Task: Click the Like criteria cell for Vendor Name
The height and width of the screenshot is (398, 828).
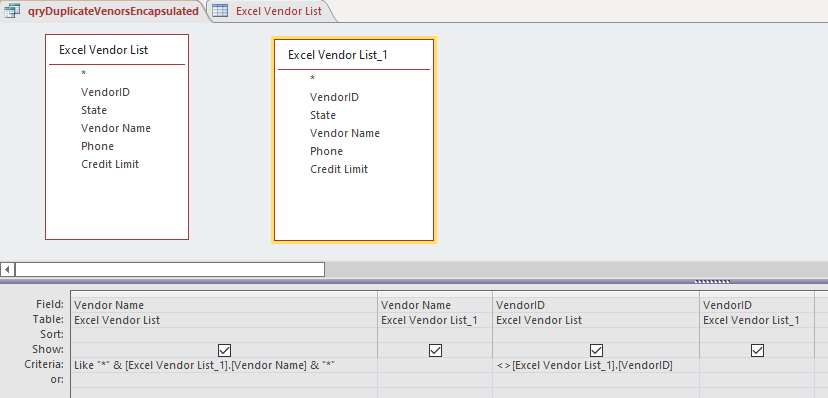Action: tap(224, 365)
